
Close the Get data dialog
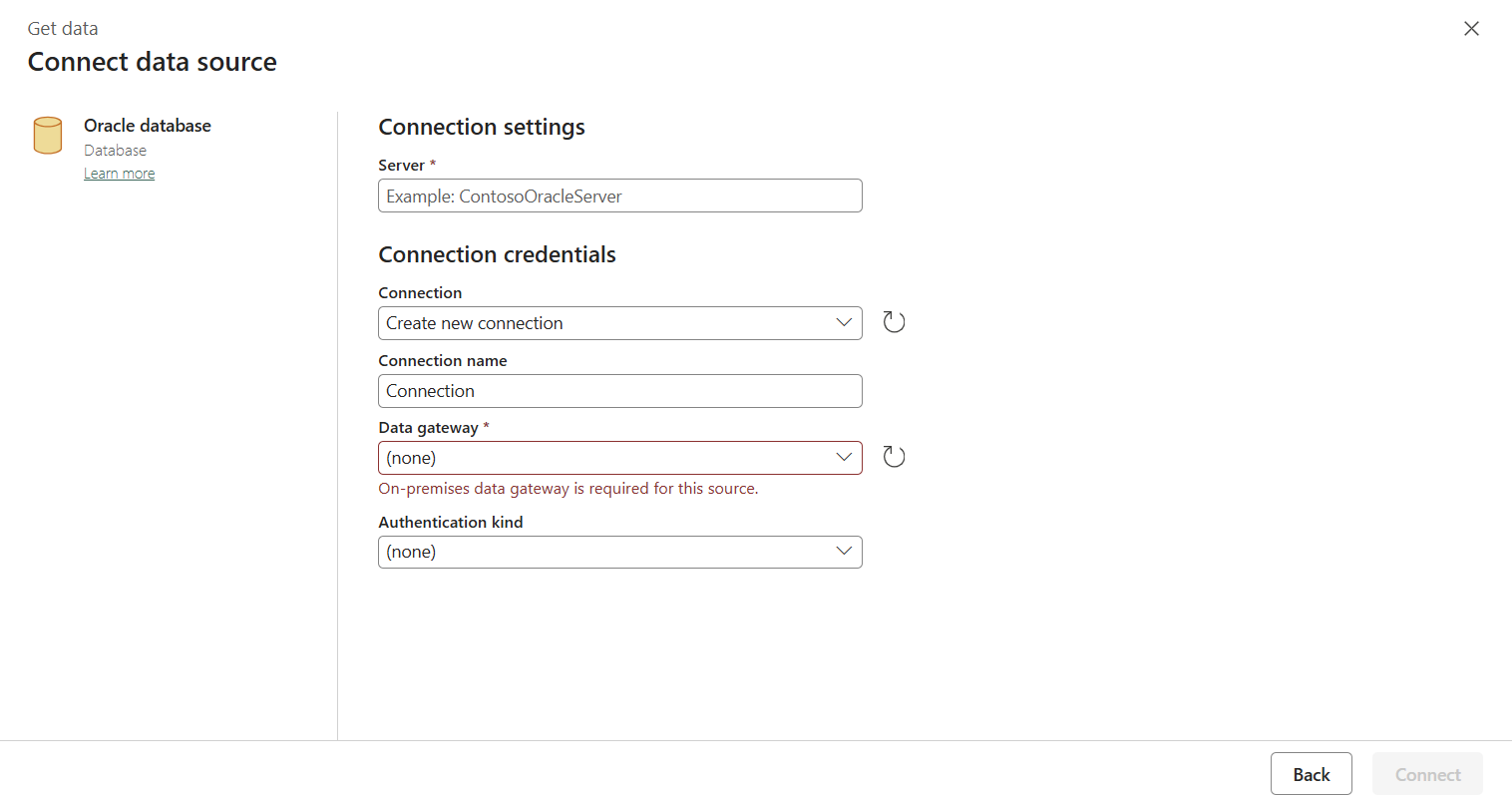pos(1471,29)
